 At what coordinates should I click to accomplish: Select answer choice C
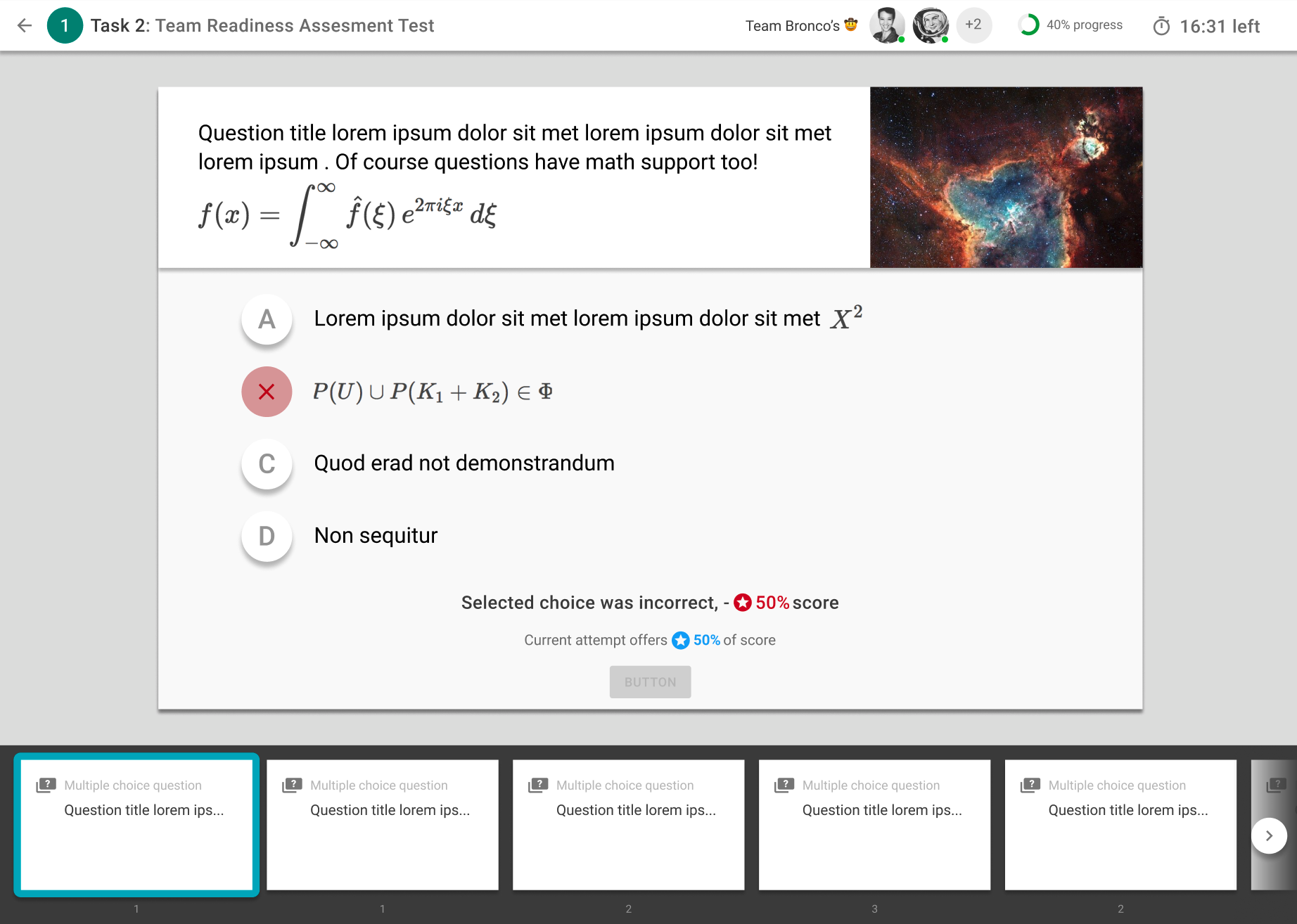tap(267, 463)
